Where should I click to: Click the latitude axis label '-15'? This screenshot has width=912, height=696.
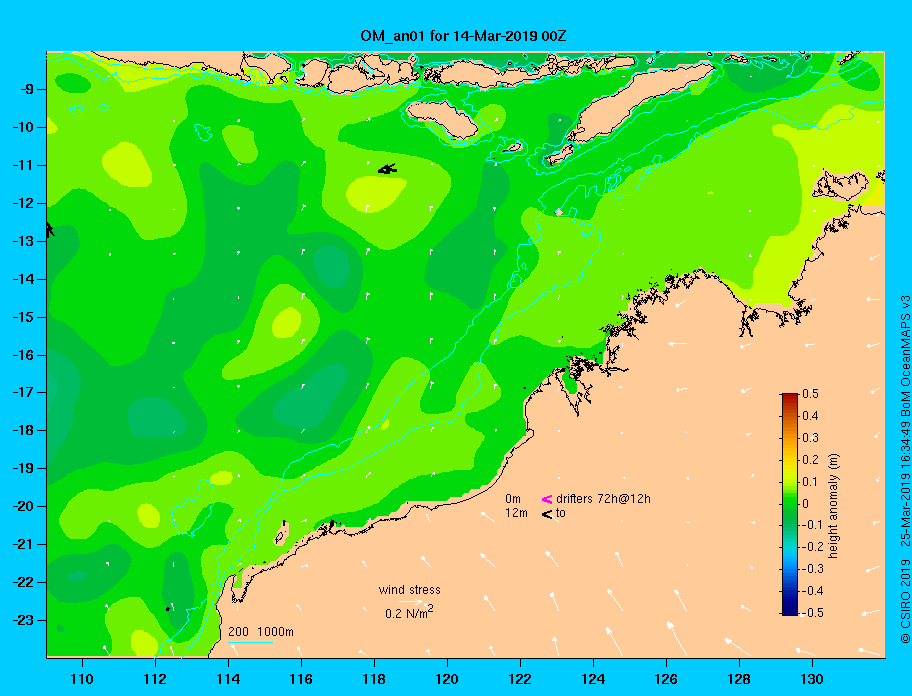tap(24, 317)
